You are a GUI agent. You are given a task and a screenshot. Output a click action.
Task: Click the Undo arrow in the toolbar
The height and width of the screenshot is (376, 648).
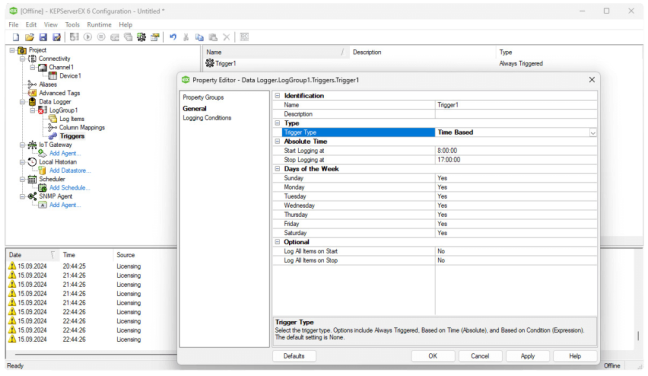click(173, 37)
